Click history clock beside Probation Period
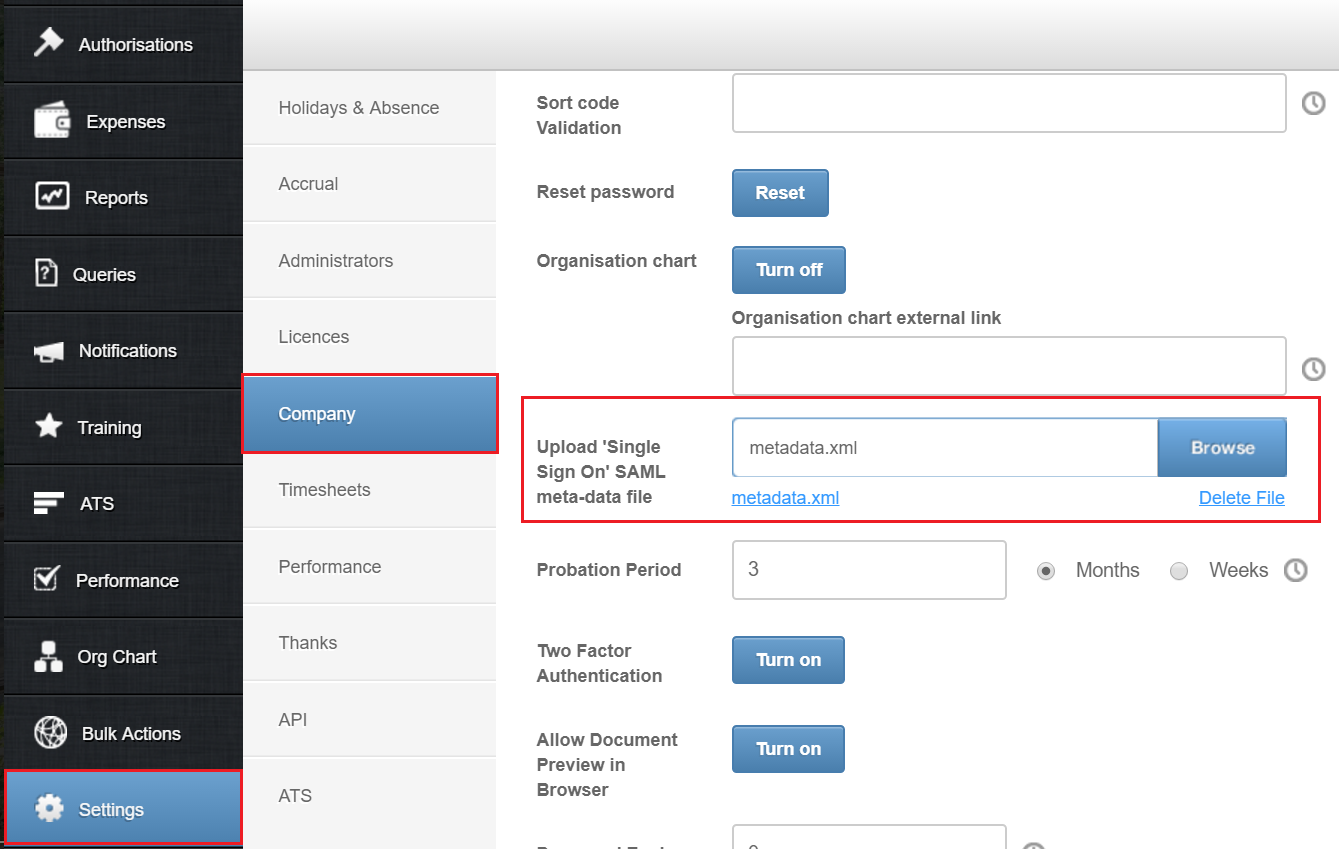 (x=1296, y=570)
